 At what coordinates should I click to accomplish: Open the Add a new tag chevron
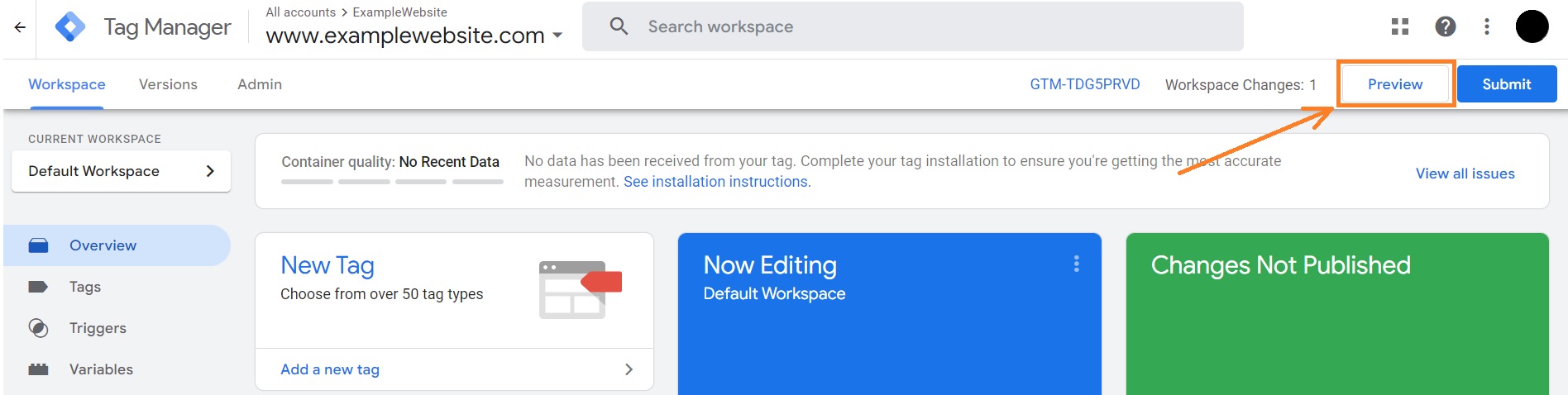629,369
